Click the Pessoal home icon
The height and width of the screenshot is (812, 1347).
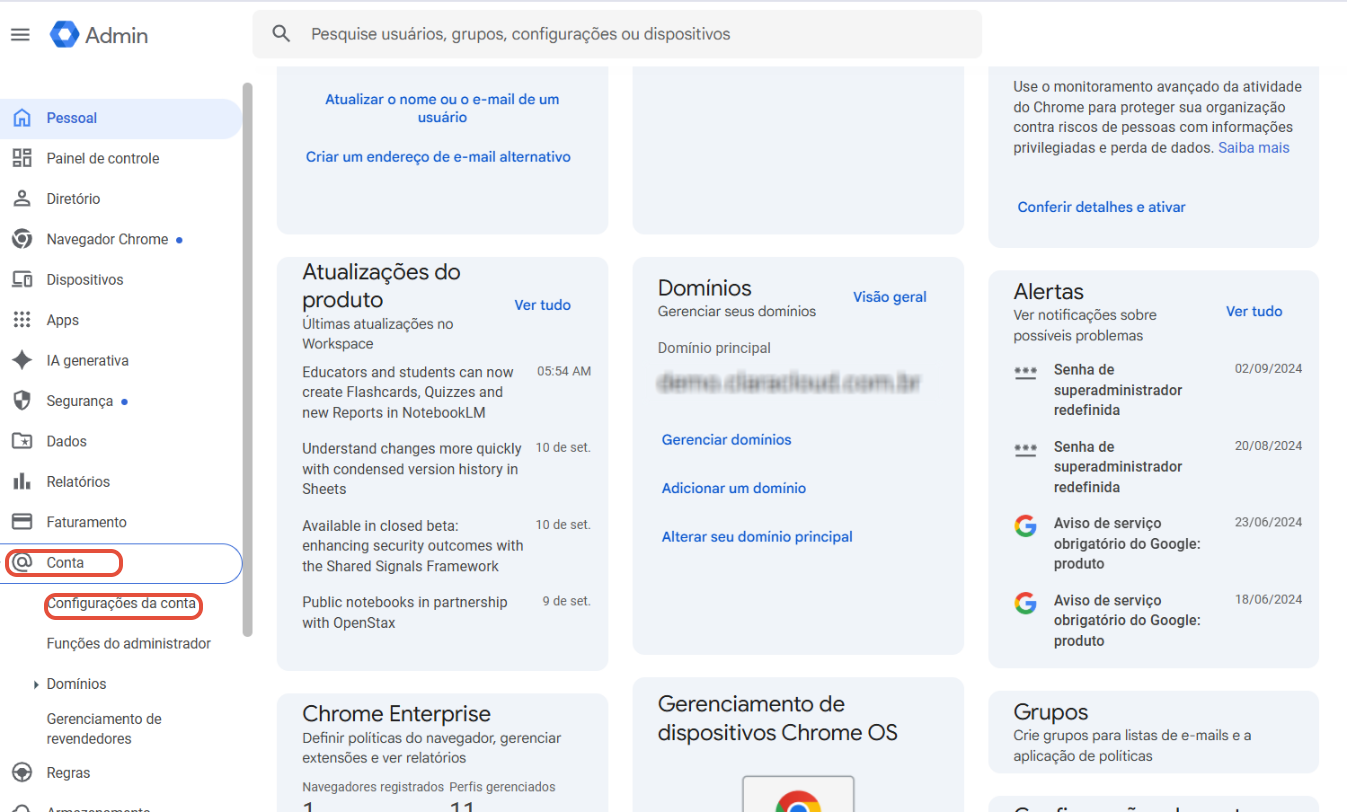22,118
